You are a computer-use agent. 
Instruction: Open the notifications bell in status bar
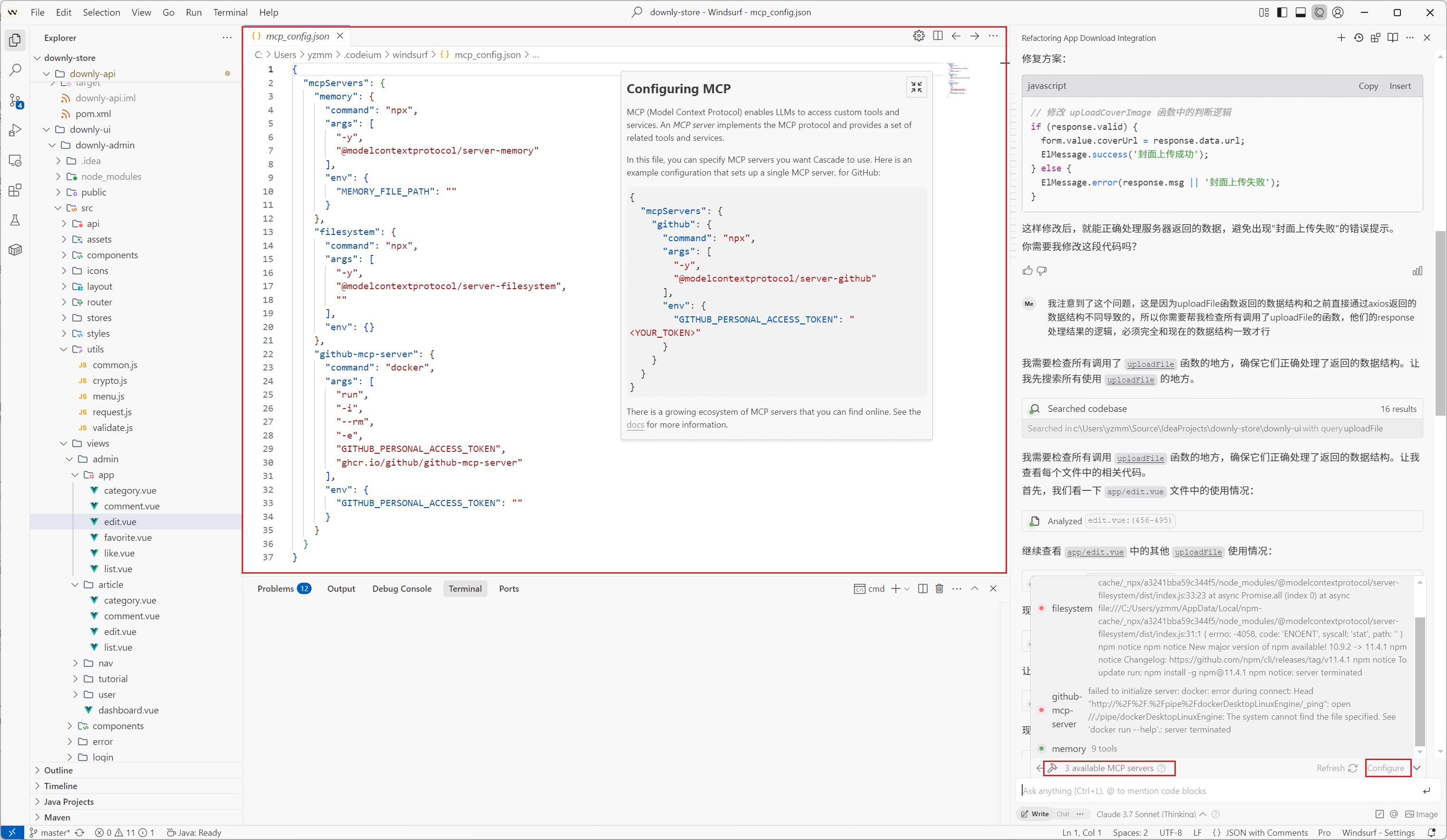click(x=1431, y=832)
